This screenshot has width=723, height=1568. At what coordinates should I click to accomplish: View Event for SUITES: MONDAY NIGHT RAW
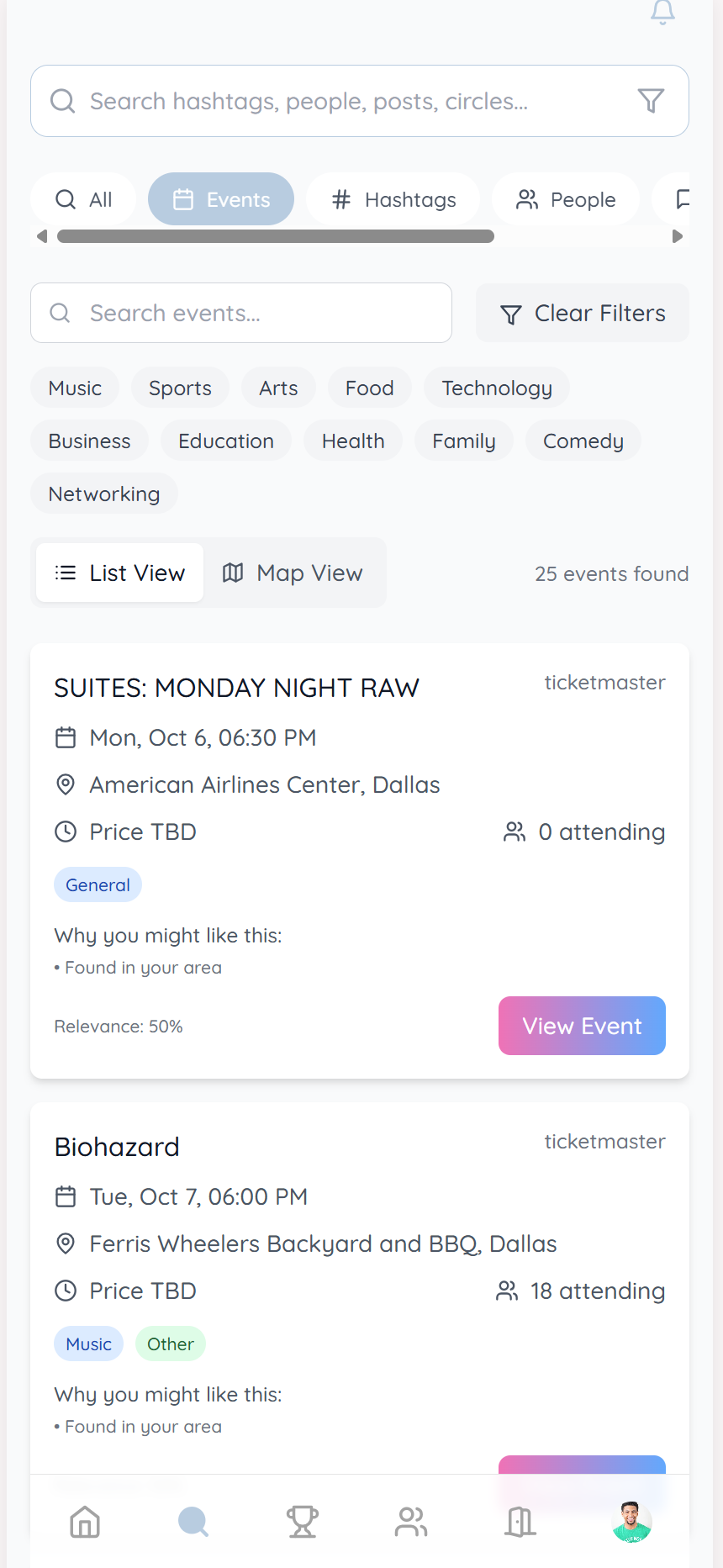click(x=582, y=1026)
